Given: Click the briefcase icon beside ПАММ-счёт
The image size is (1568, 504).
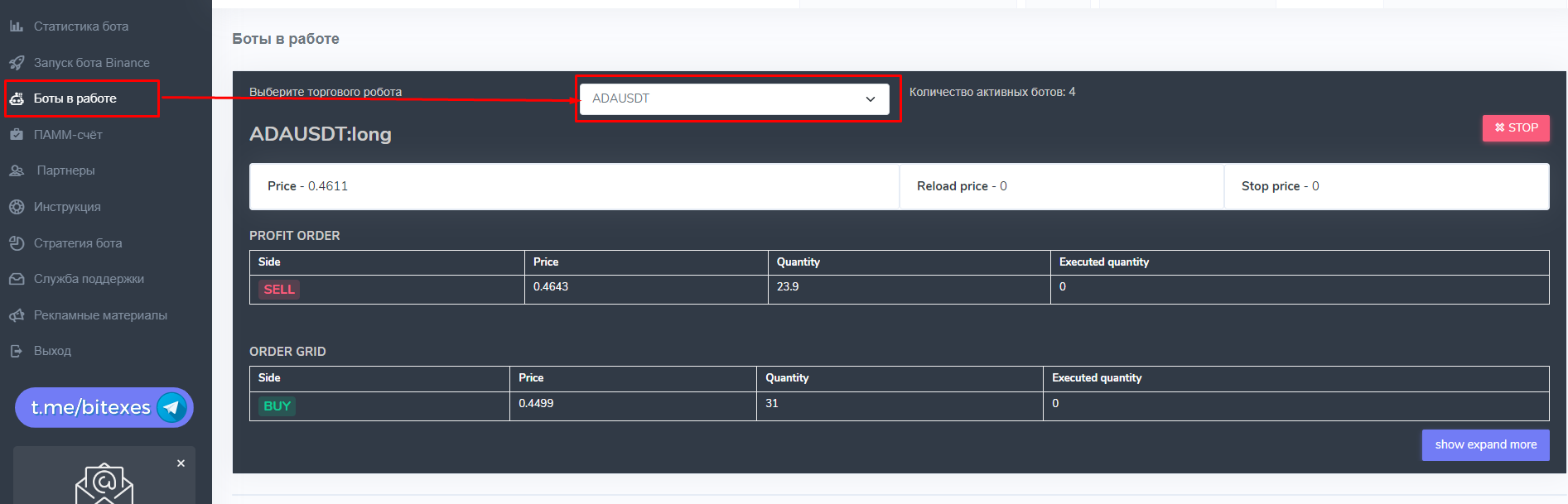Looking at the screenshot, I should coord(17,134).
